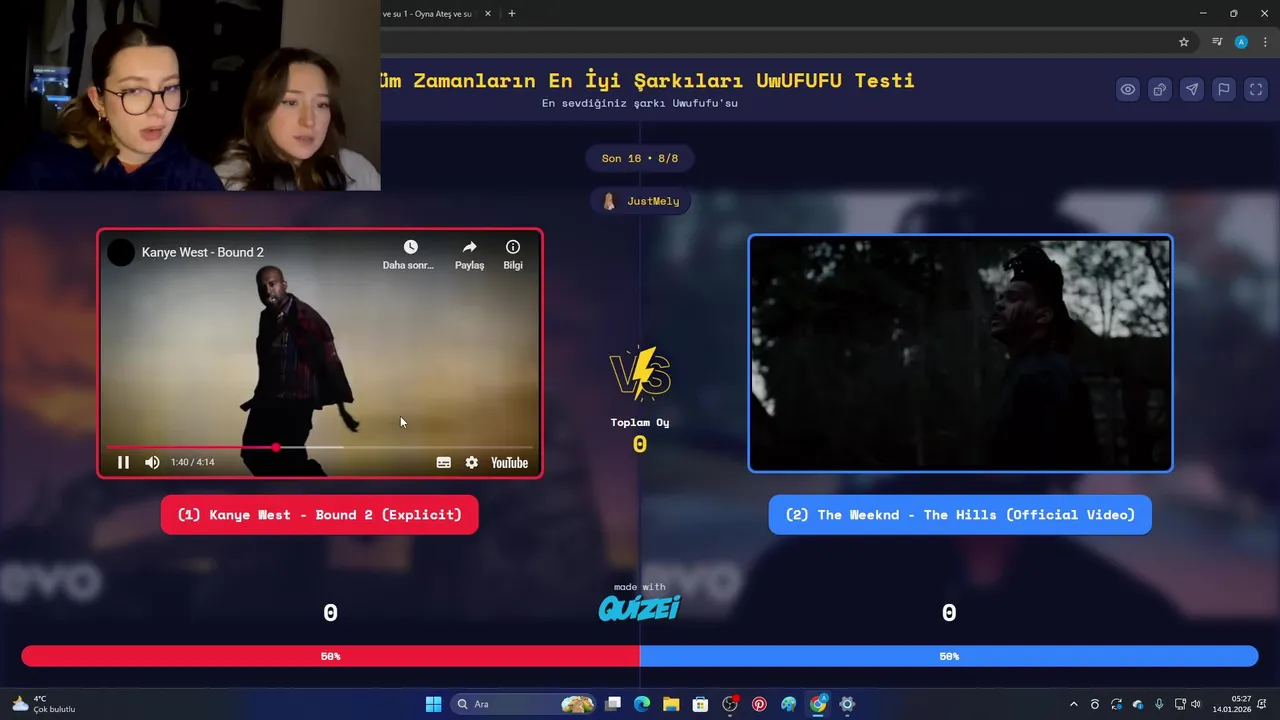Click the Quizei logo
The image size is (1280, 720).
point(640,608)
